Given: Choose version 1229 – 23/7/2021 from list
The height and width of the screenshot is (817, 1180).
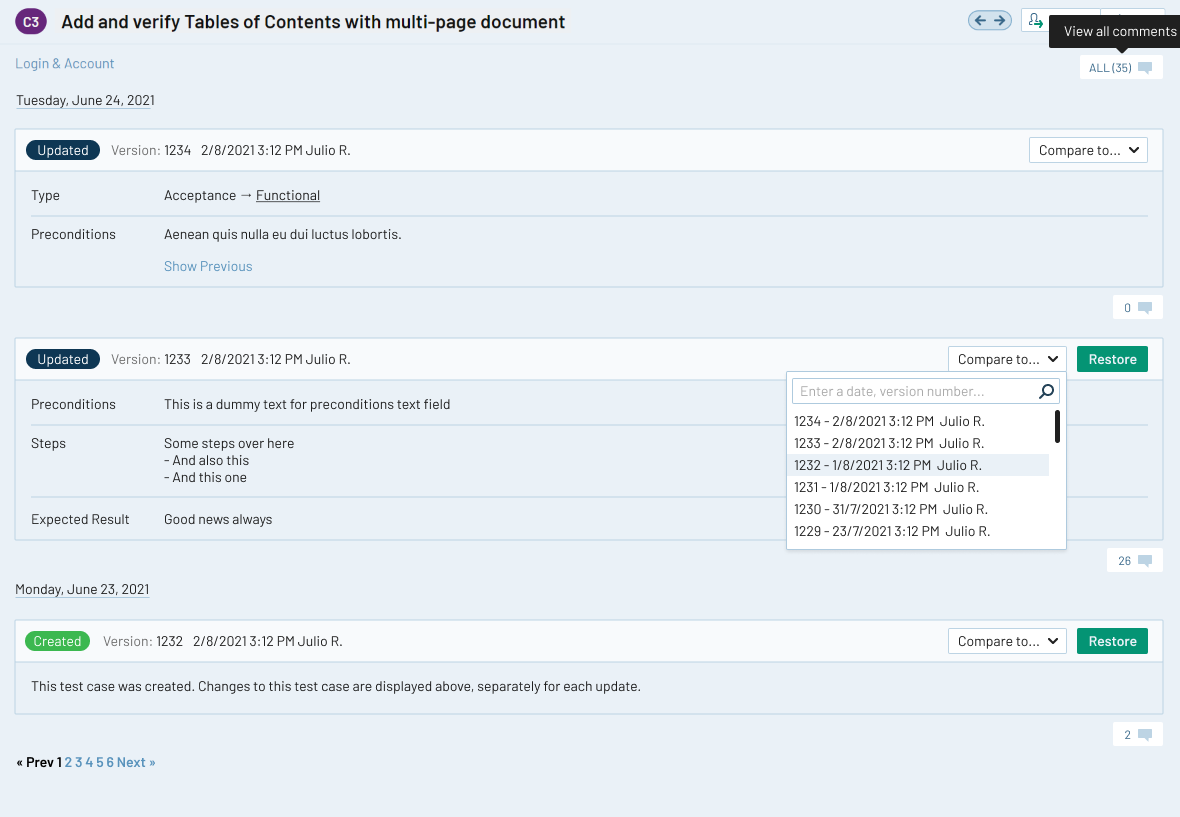Looking at the screenshot, I should (891, 531).
